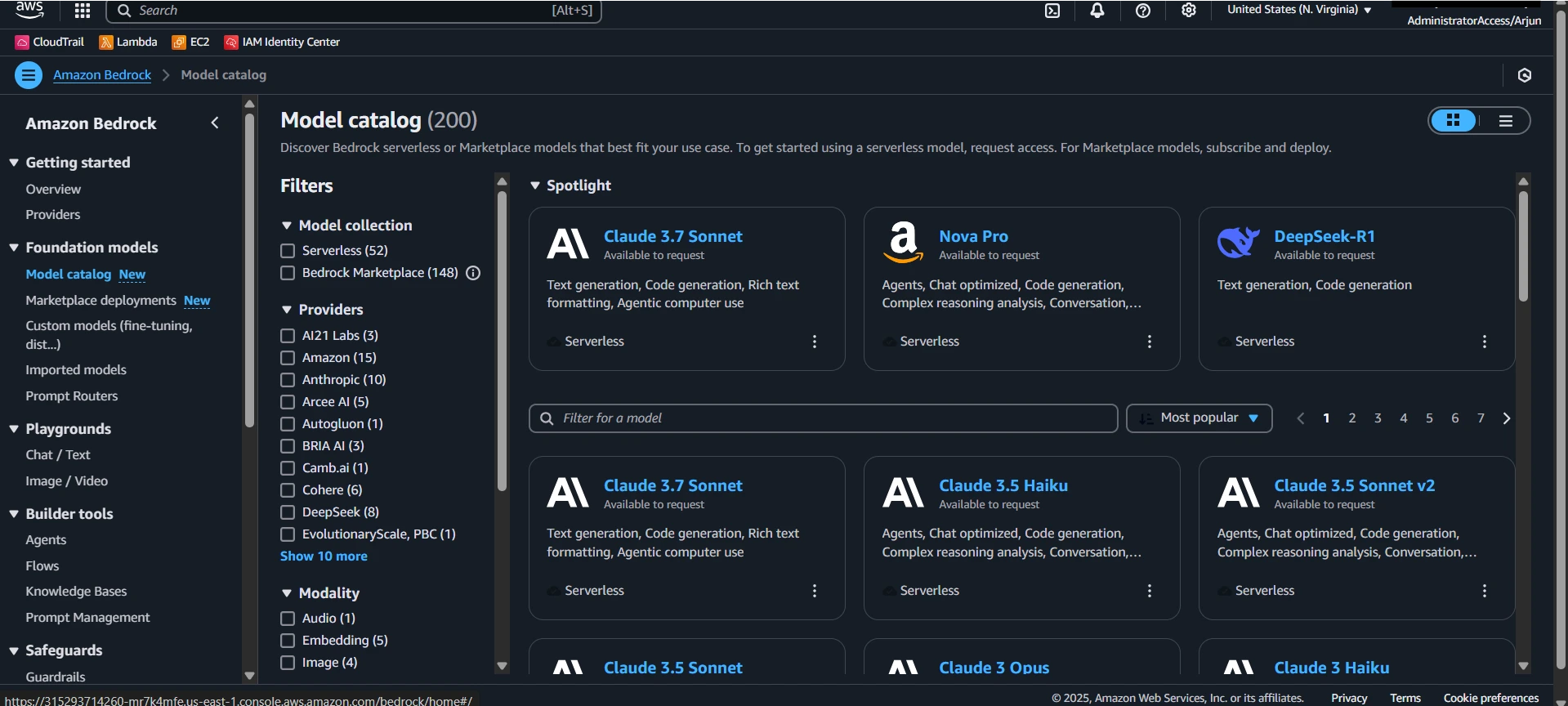1568x706 pixels.
Task: Open Overview in sidebar
Action: (x=53, y=190)
